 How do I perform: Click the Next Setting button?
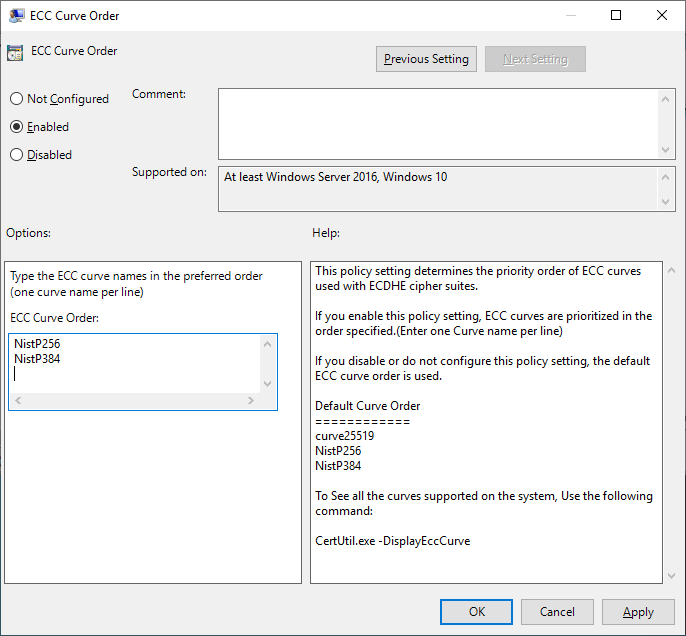[x=535, y=59]
